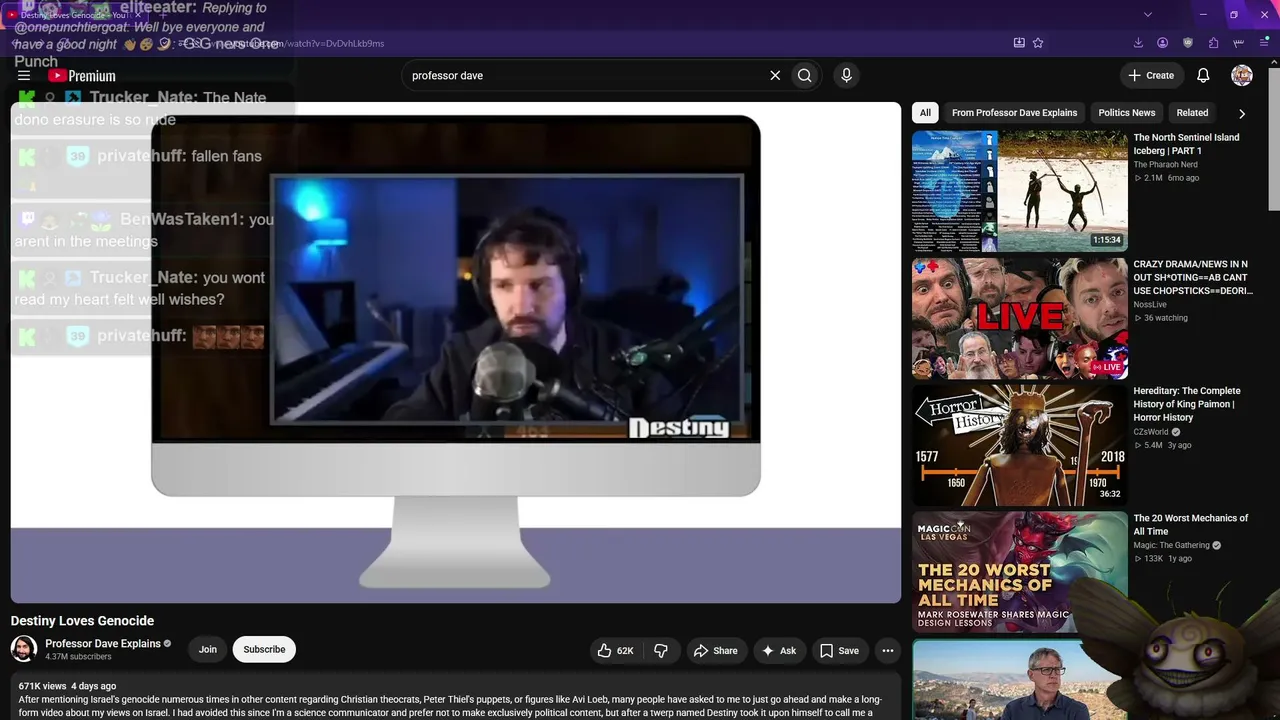Subscribe to Professor Dave Explains
Screen dimensions: 1280x720
(264, 650)
